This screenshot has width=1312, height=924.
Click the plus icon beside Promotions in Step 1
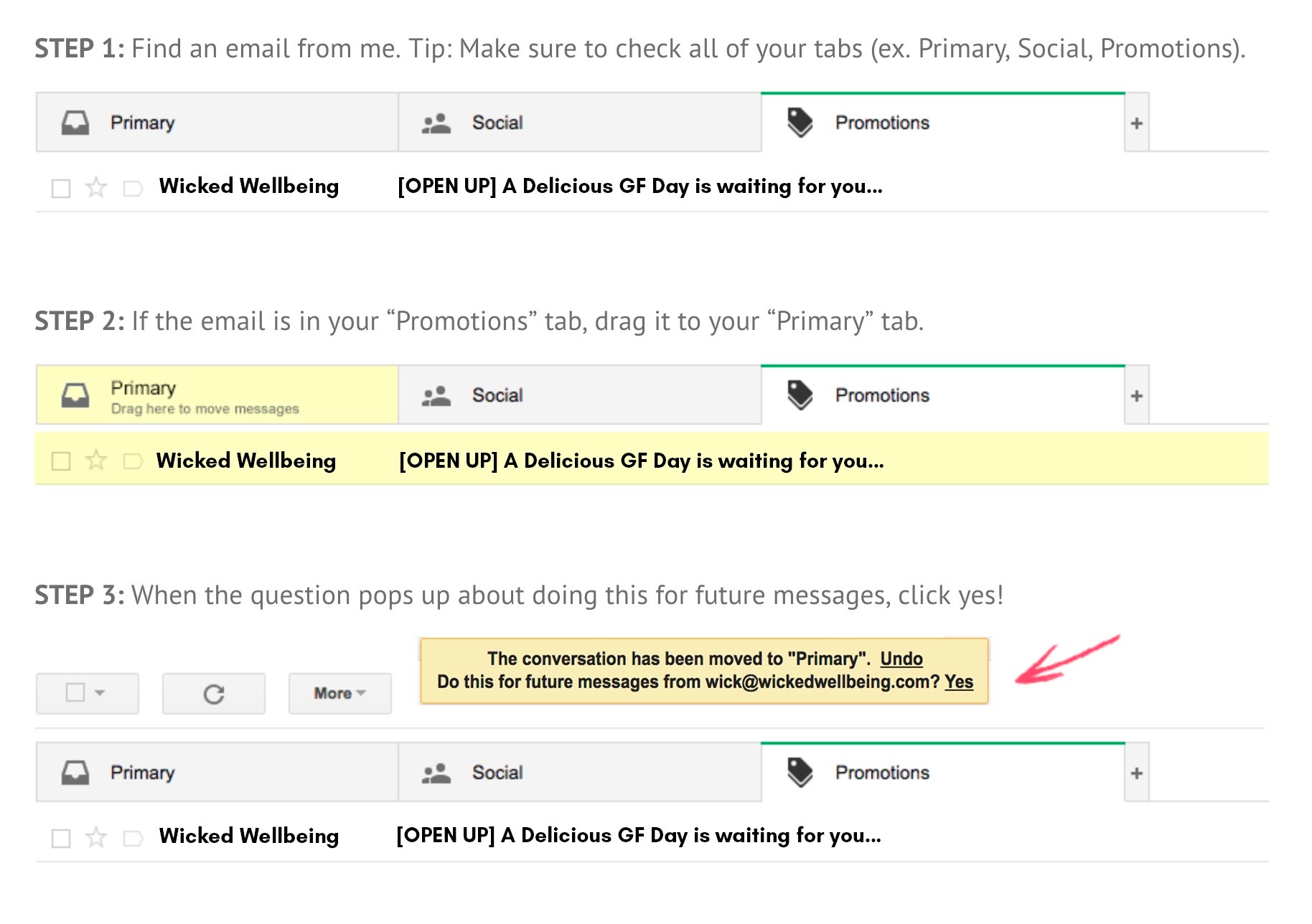(1137, 123)
